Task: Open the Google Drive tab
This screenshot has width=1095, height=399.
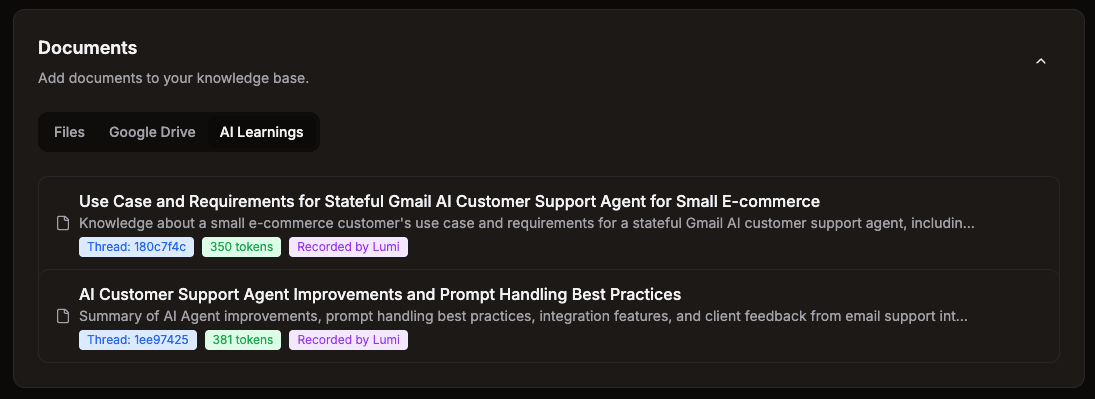Action: pos(152,132)
